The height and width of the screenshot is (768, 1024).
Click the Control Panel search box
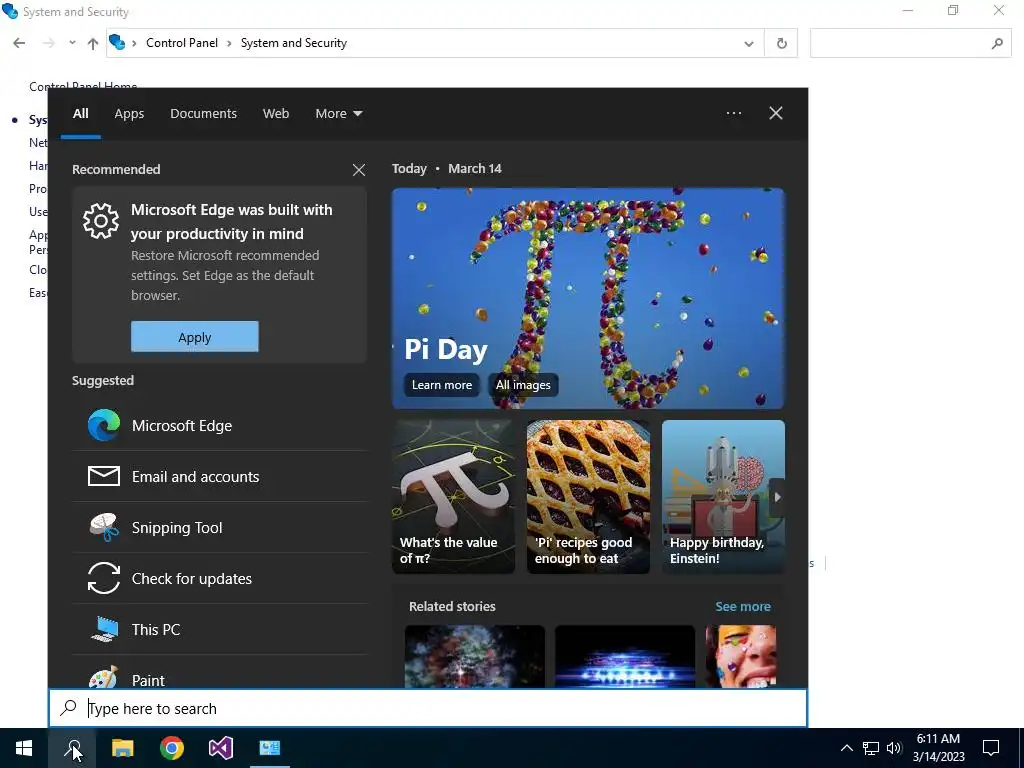pyautogui.click(x=910, y=43)
